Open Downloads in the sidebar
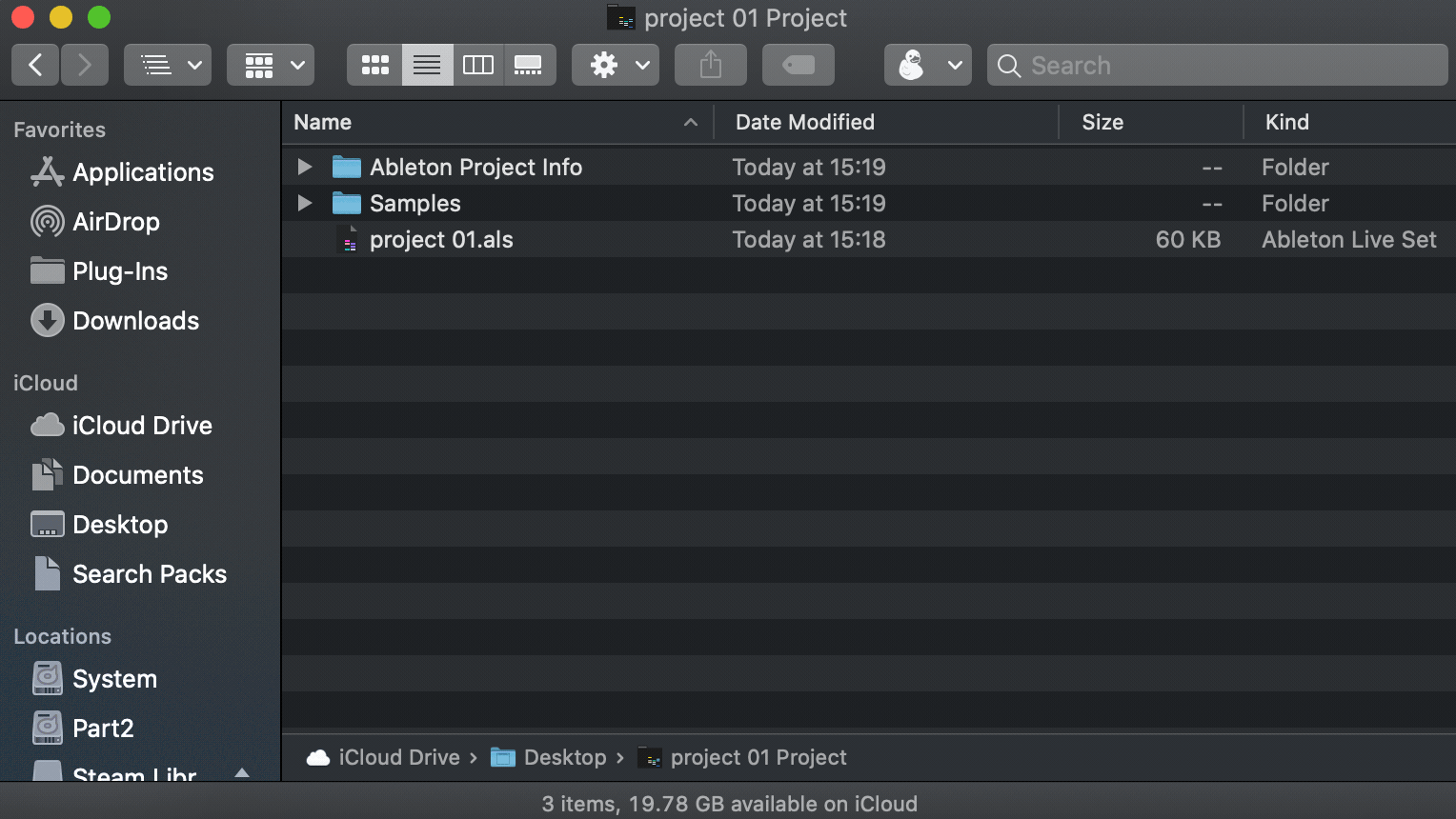Viewport: 1456px width, 819px height. coord(135,321)
